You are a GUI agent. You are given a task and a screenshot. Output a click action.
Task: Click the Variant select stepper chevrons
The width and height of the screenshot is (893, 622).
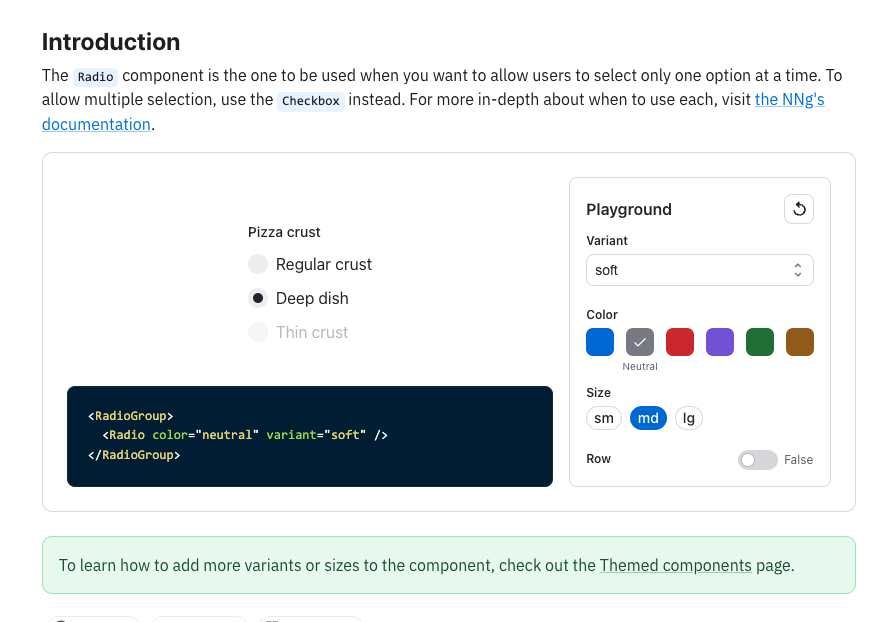(798, 270)
